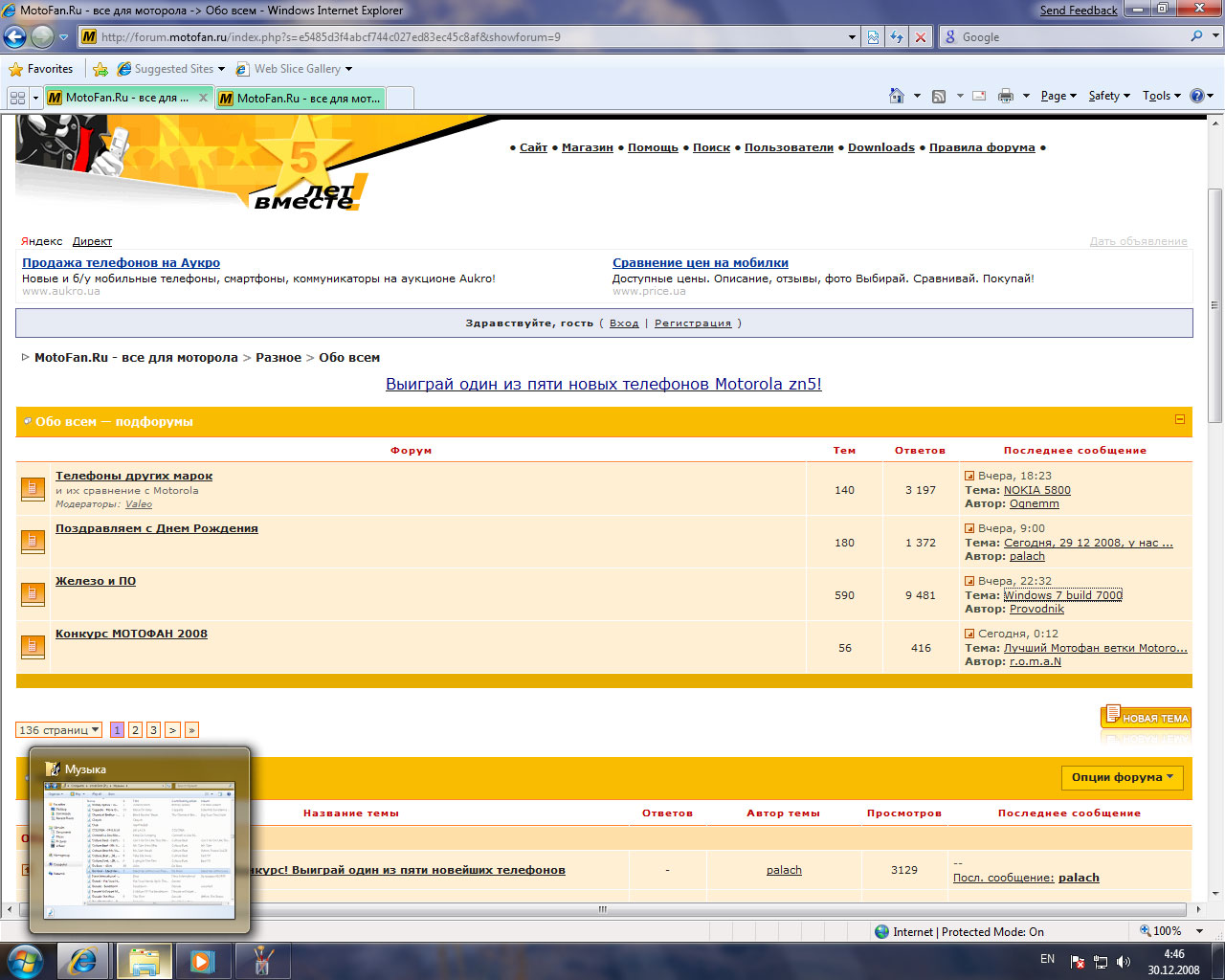The image size is (1225, 980).
Task: Click the taskbar clock 4:46
Action: coord(1174,962)
